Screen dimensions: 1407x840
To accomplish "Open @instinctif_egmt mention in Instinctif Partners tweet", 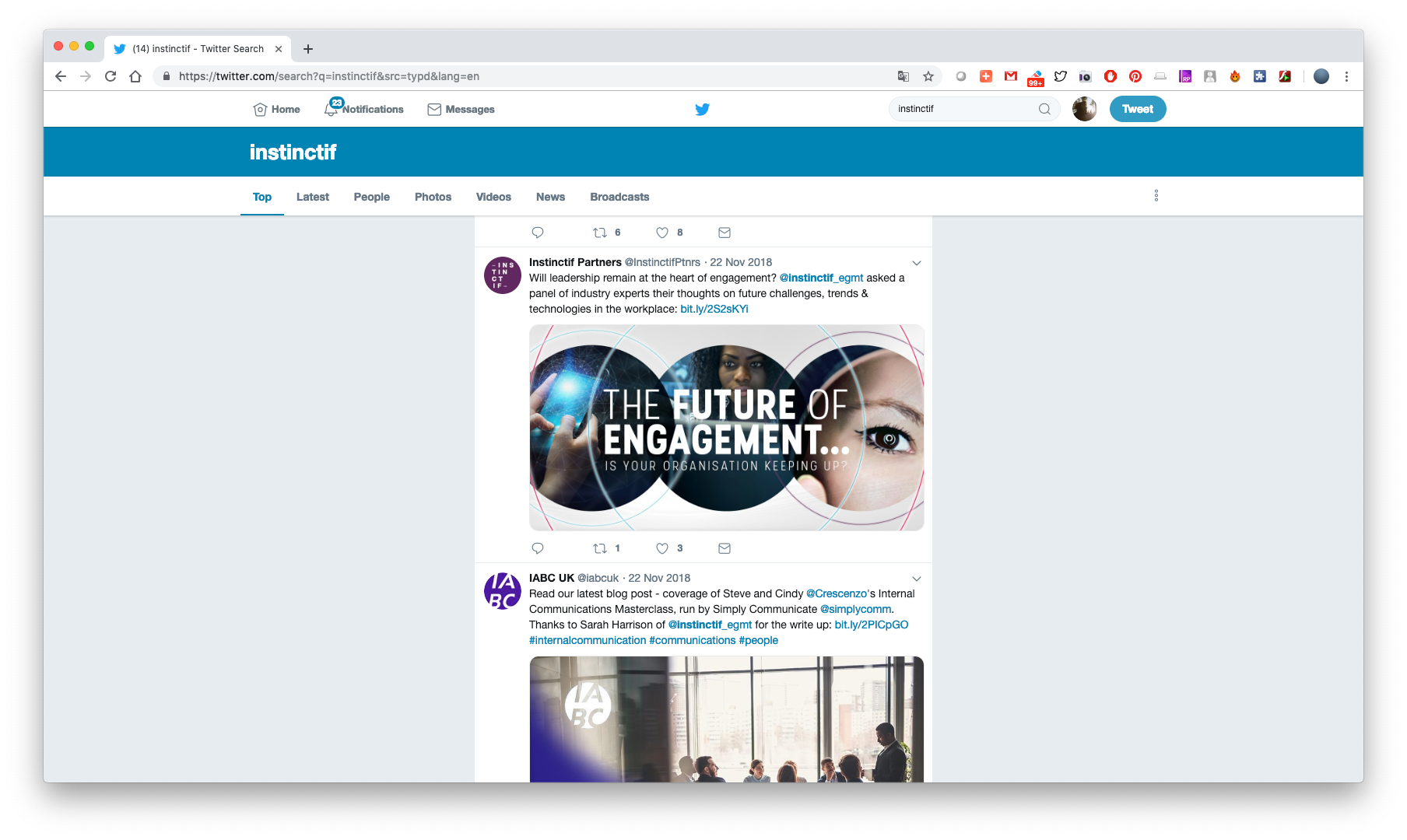I will coord(821,278).
